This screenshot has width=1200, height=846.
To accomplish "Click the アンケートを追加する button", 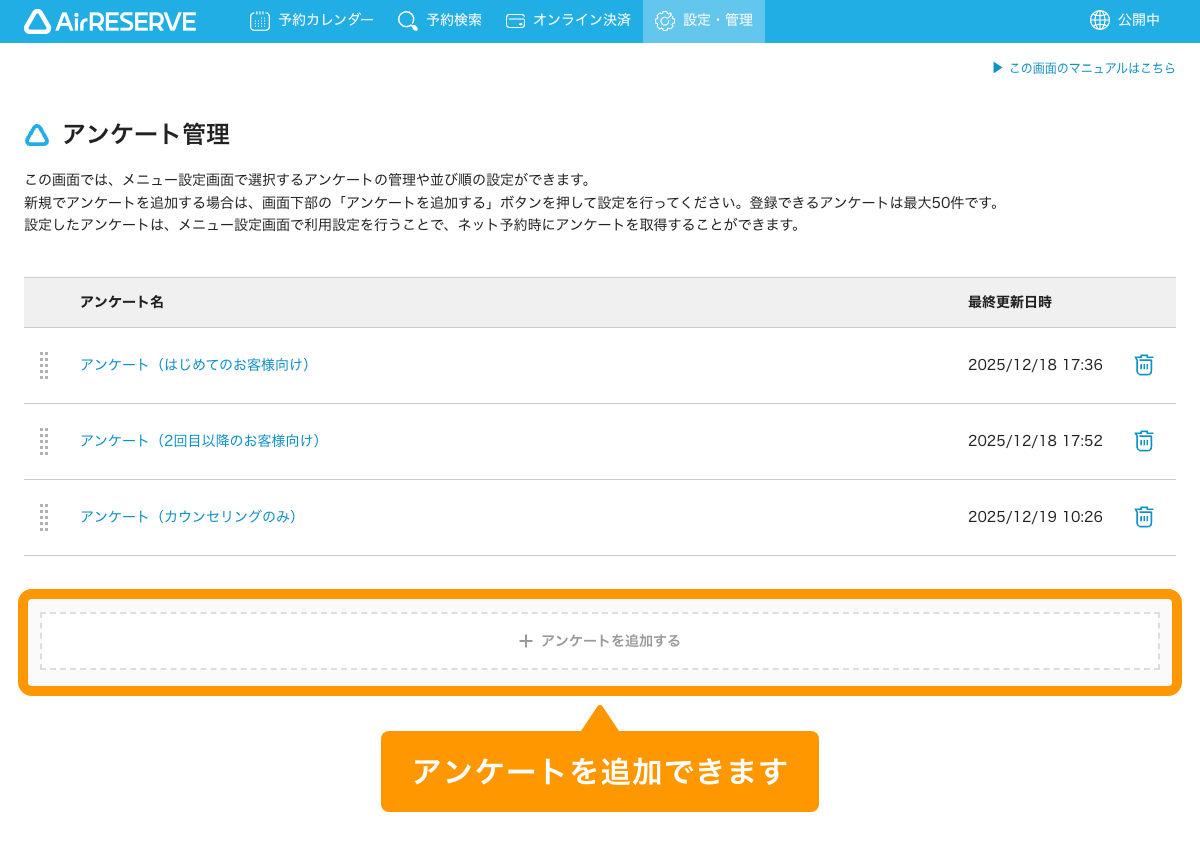I will (x=599, y=641).
